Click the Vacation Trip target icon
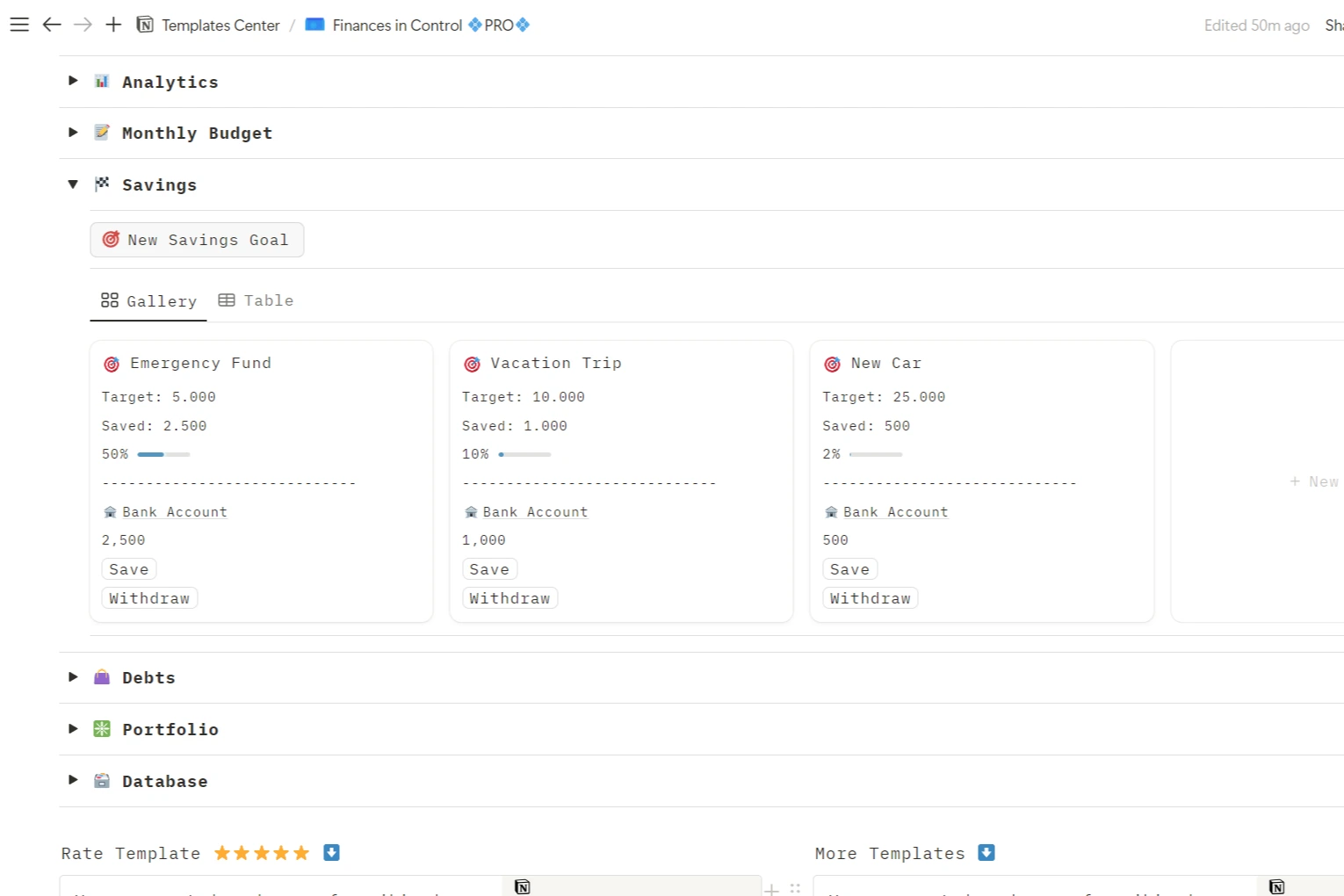1344x896 pixels. 472,364
